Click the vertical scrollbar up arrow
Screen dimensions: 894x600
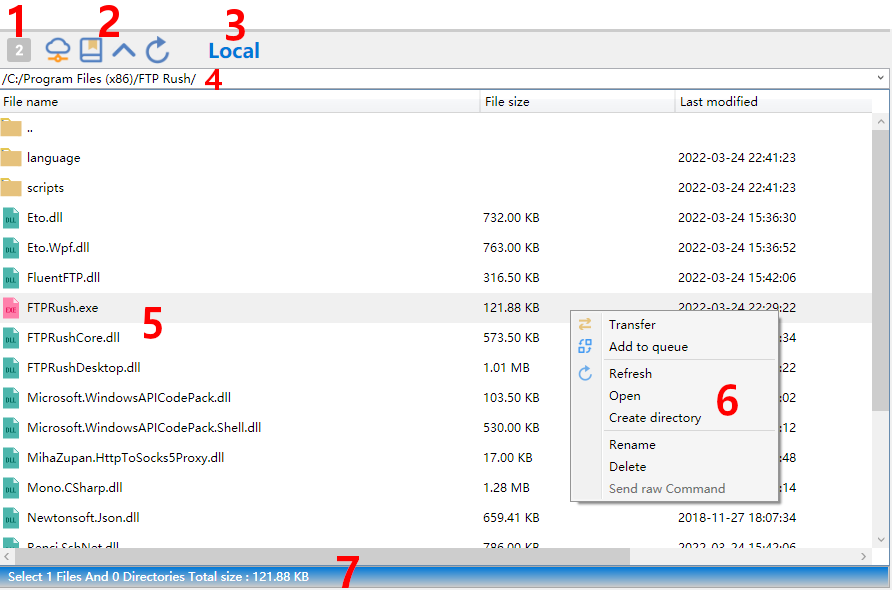pyautogui.click(x=881, y=121)
